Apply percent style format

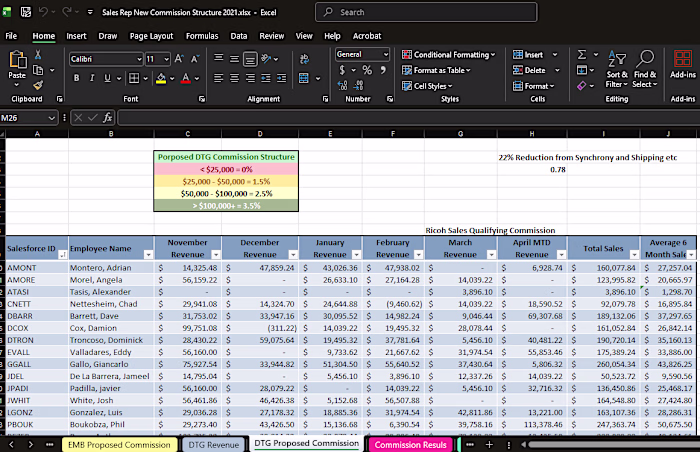(367, 70)
